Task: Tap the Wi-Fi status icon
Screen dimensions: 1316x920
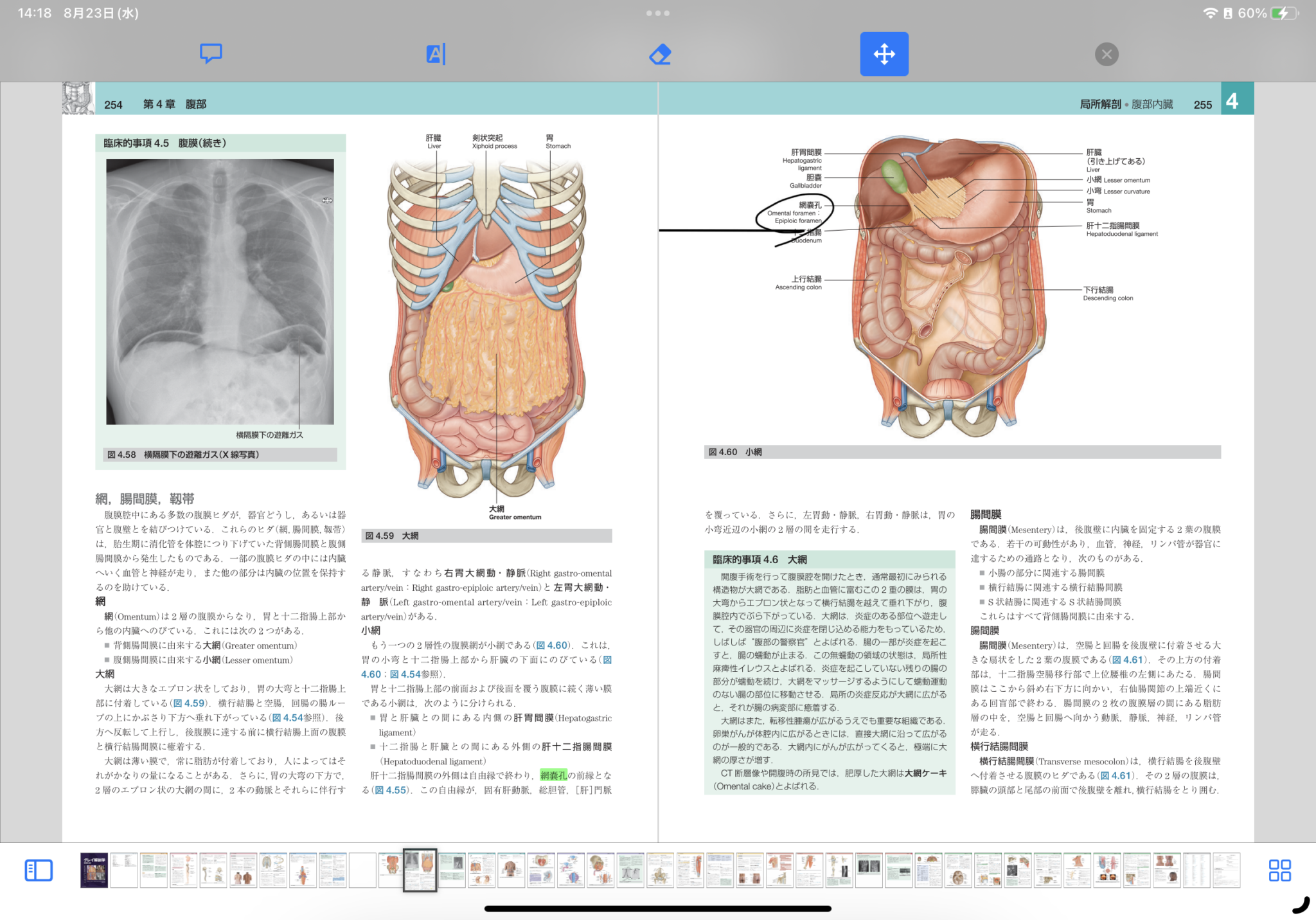Action: click(1210, 13)
